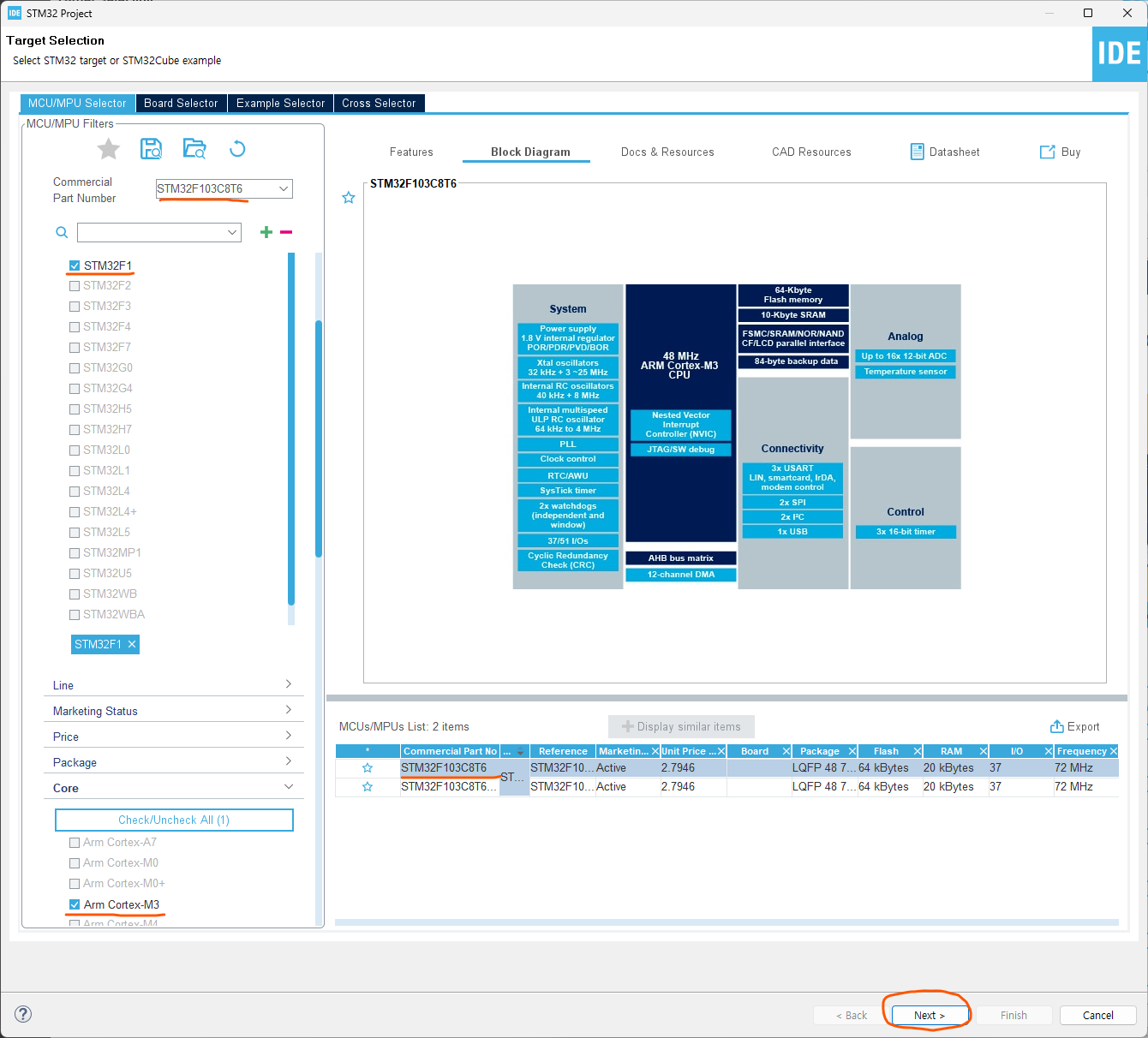
Task: Check the STM32L4+ series checkbox
Action: tap(75, 512)
